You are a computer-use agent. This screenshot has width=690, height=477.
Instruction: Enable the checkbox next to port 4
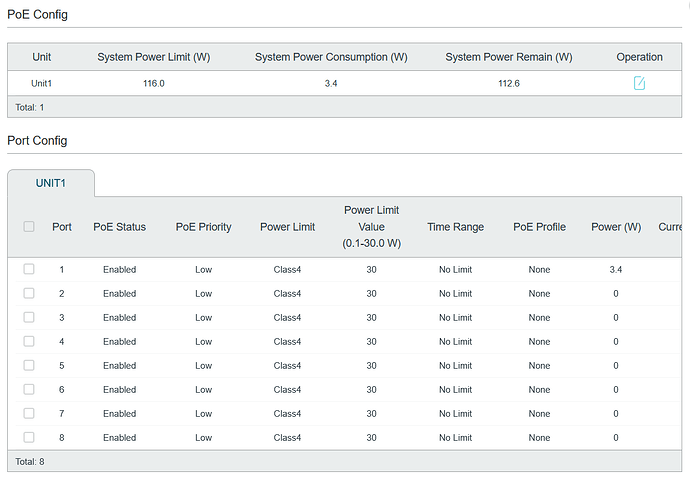point(29,341)
